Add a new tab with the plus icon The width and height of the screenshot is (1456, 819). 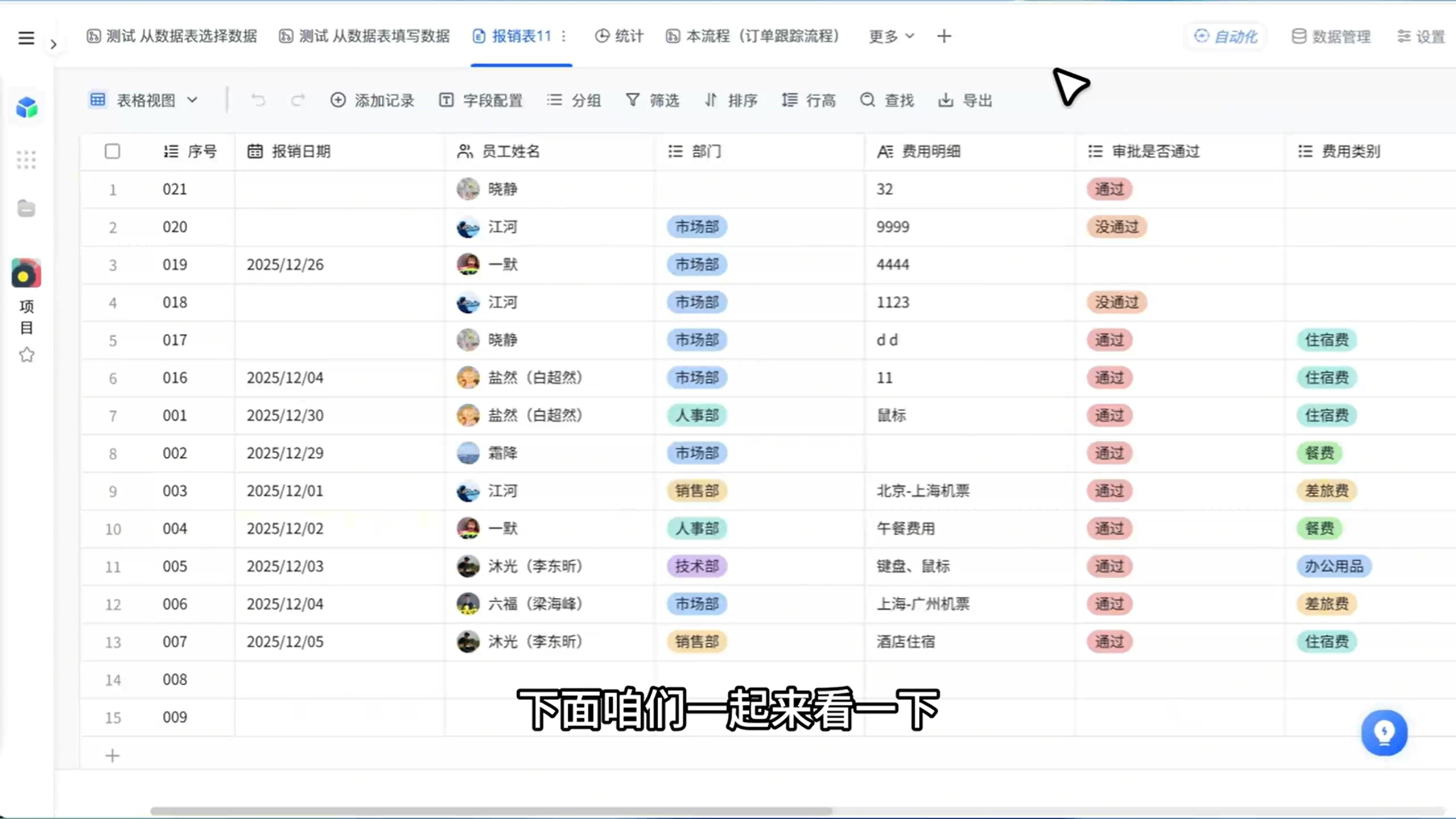point(944,36)
